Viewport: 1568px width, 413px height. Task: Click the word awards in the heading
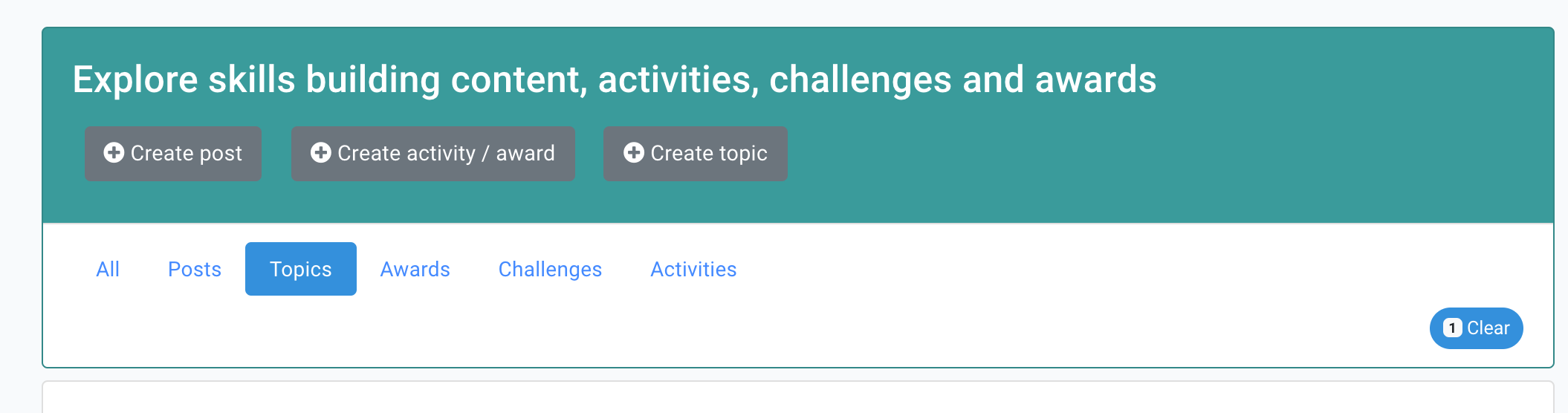[1096, 79]
